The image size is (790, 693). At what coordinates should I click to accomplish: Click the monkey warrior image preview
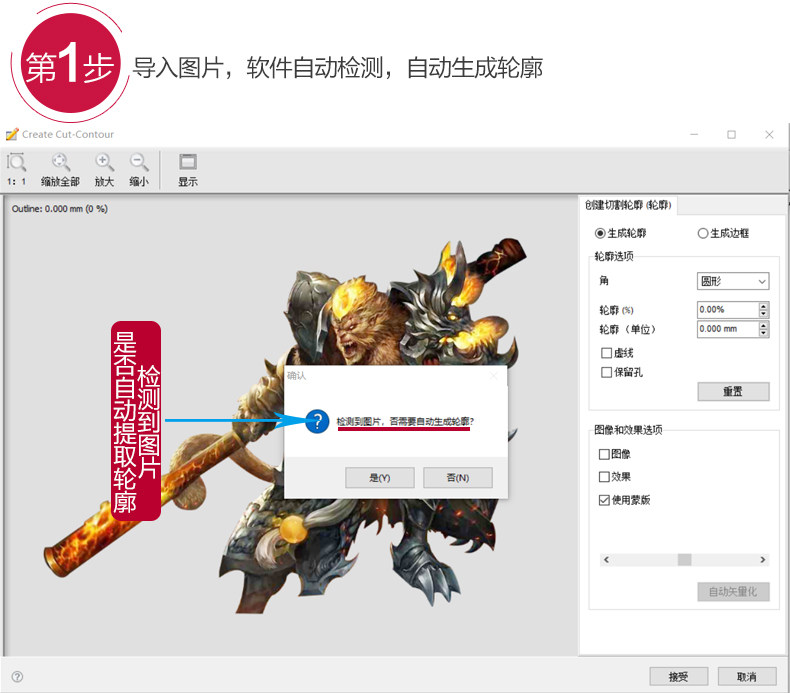pyautogui.click(x=287, y=428)
